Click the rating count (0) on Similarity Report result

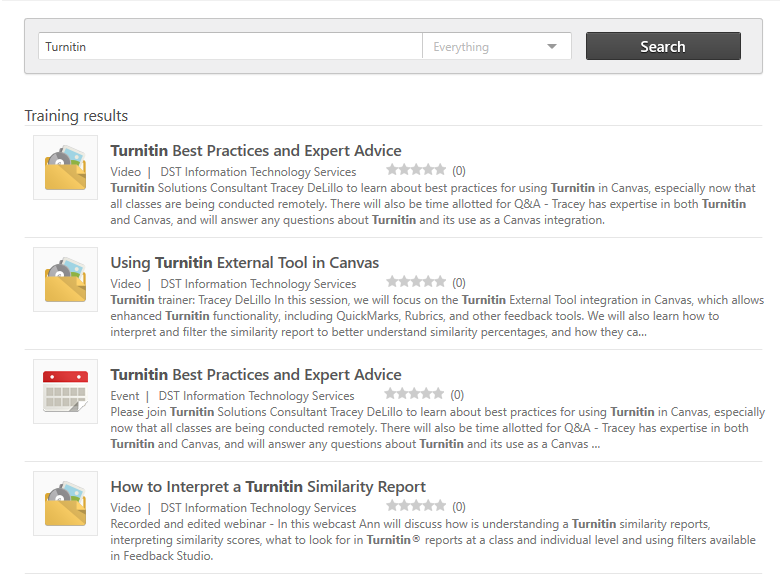[458, 507]
